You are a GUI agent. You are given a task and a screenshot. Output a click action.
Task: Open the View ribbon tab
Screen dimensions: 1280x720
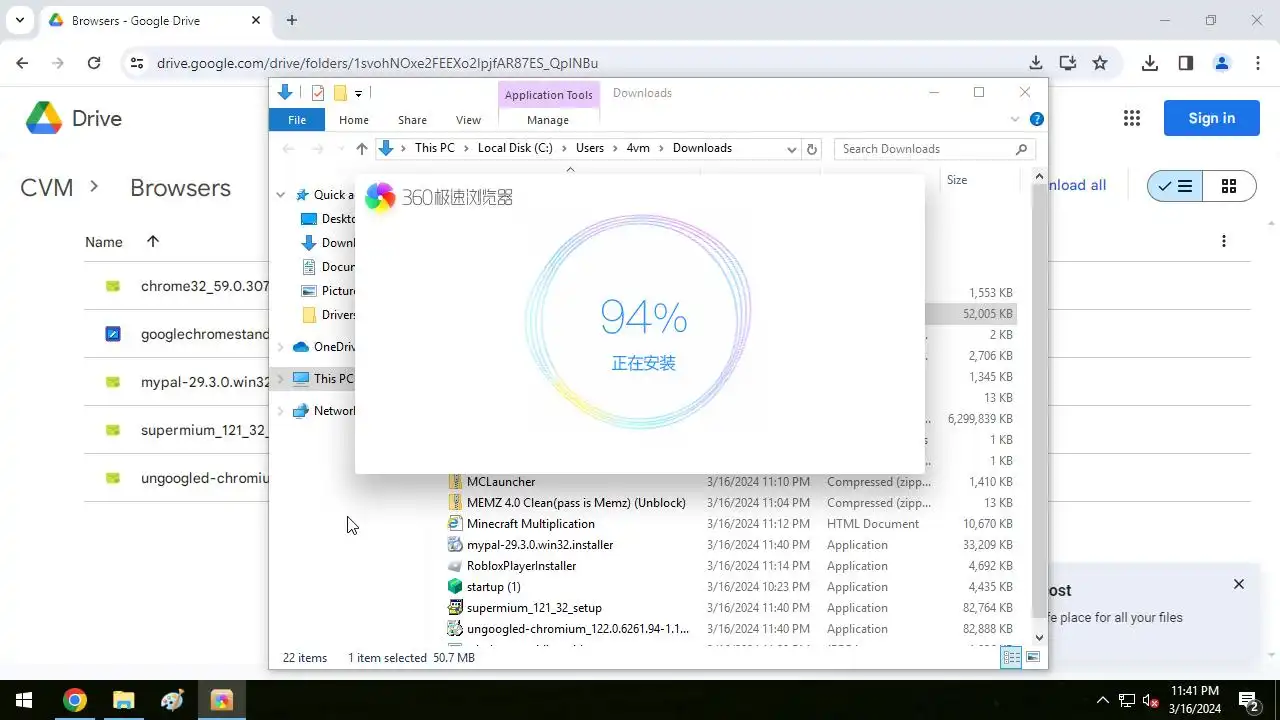point(468,120)
